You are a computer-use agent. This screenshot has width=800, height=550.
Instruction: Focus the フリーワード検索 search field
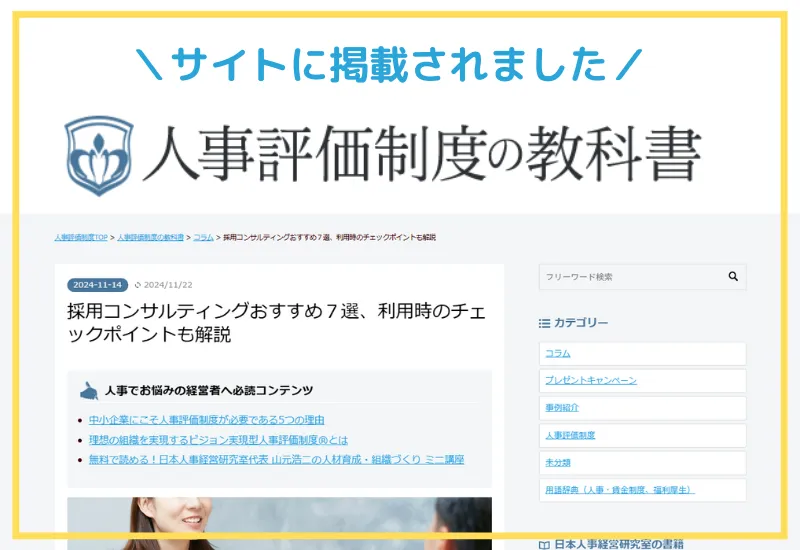(630, 277)
